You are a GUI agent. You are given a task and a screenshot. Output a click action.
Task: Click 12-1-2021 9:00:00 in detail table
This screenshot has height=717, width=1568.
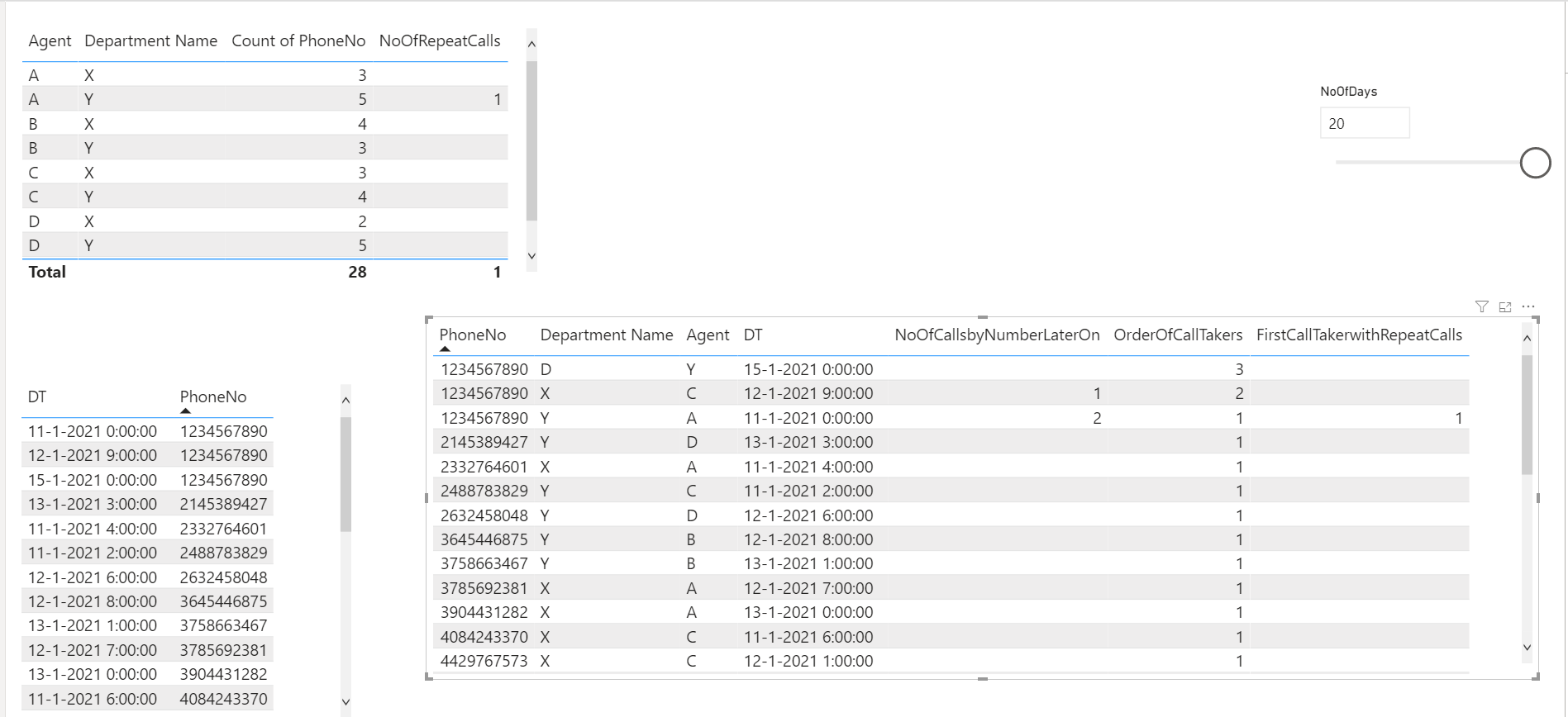808,393
